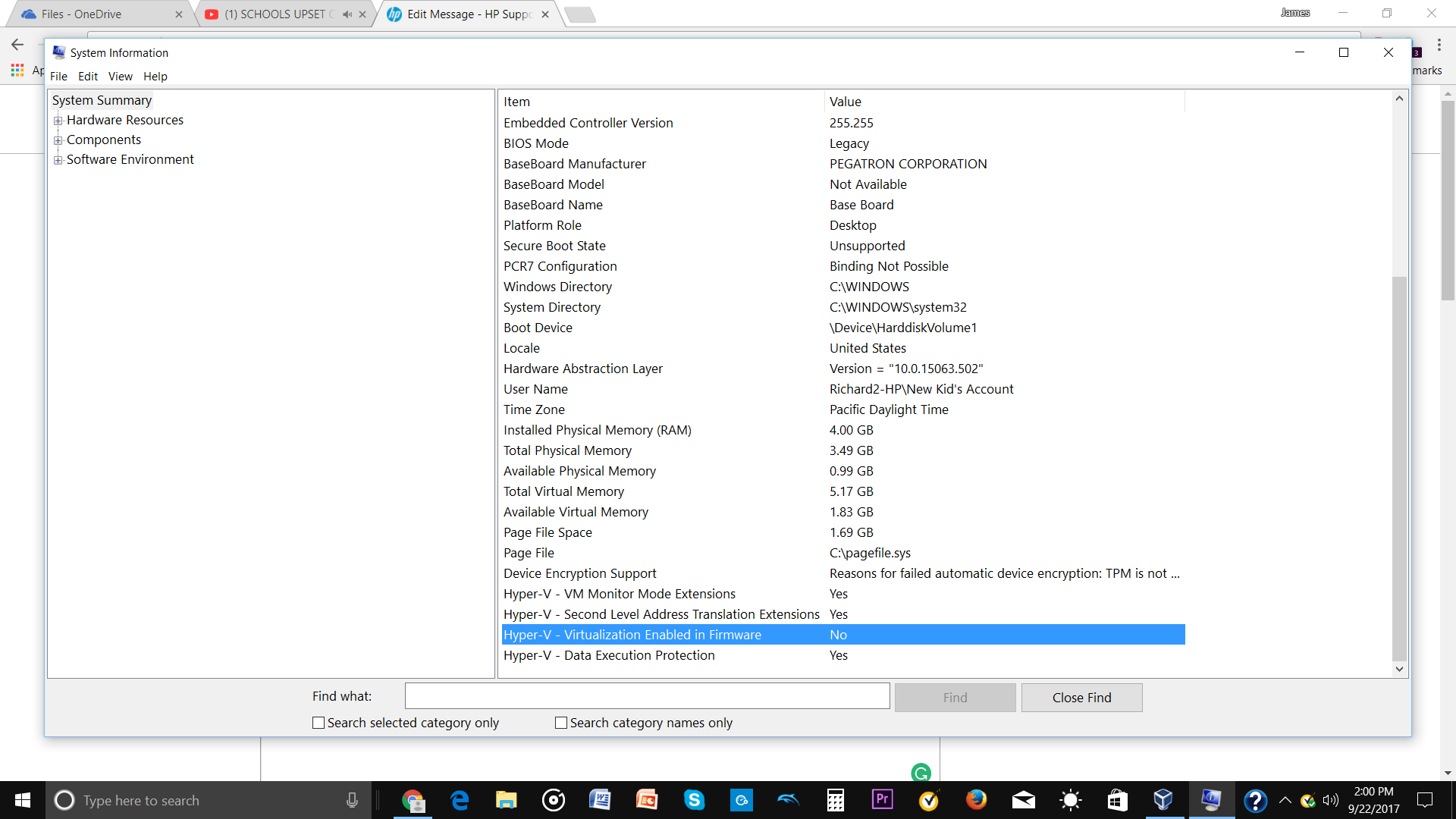
Task: Launch Skype from the taskbar
Action: coord(695,800)
